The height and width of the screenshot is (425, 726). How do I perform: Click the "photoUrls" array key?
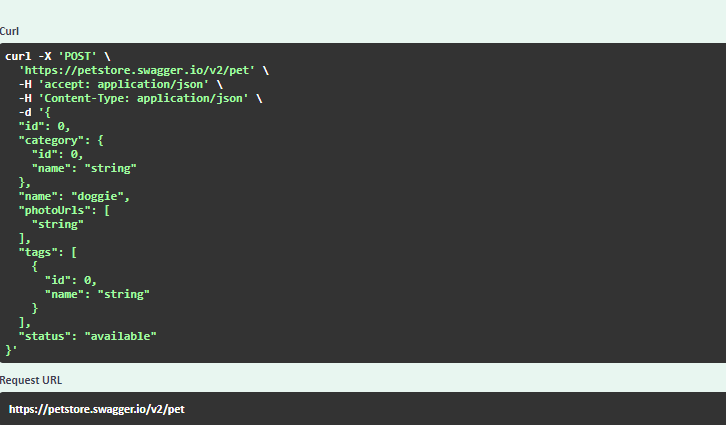point(54,210)
